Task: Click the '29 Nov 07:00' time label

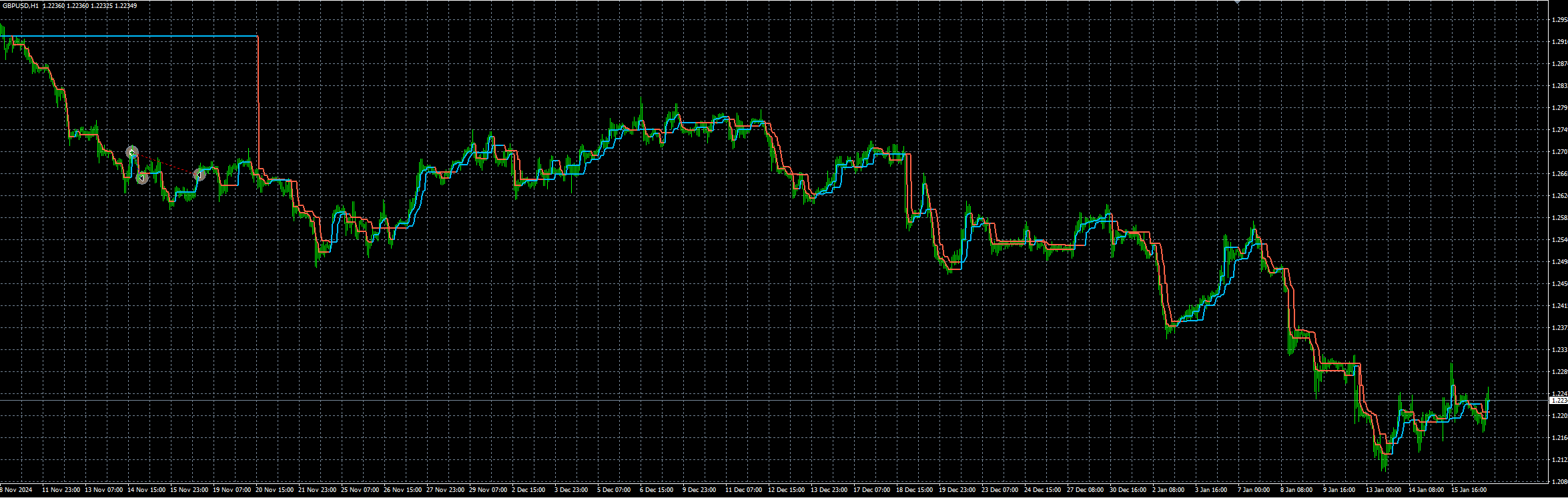Action: point(488,490)
